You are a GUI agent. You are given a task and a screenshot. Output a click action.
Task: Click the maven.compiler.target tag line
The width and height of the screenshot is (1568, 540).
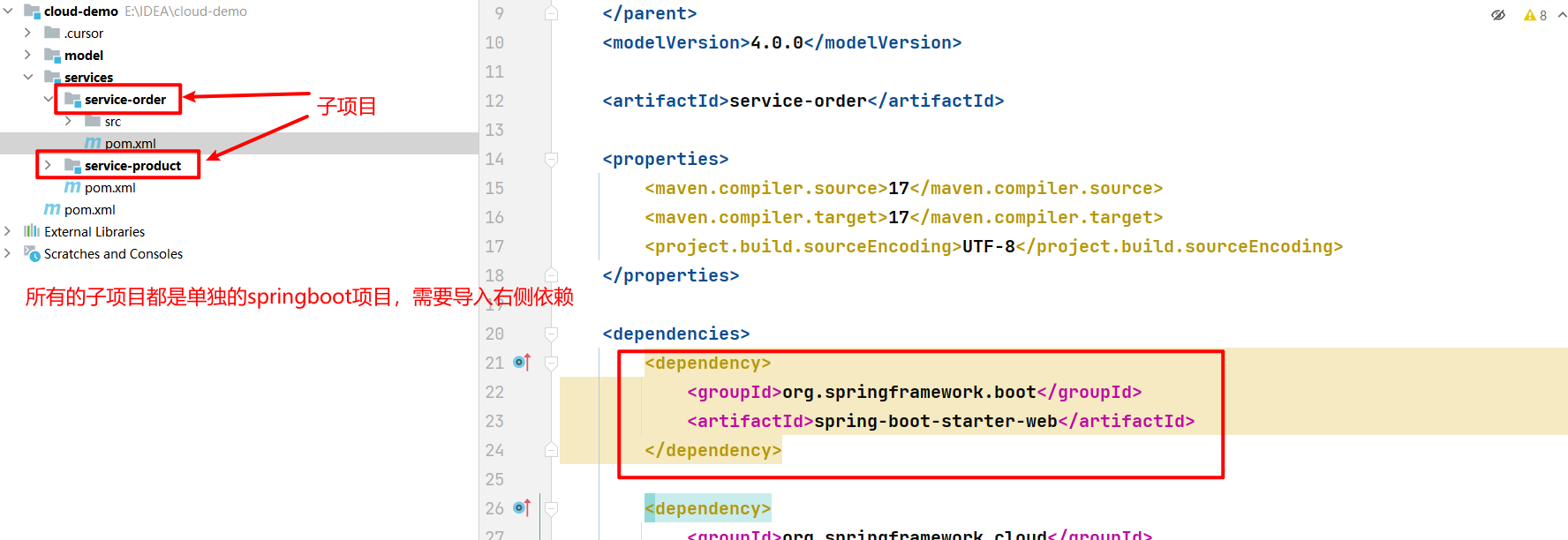point(903,217)
